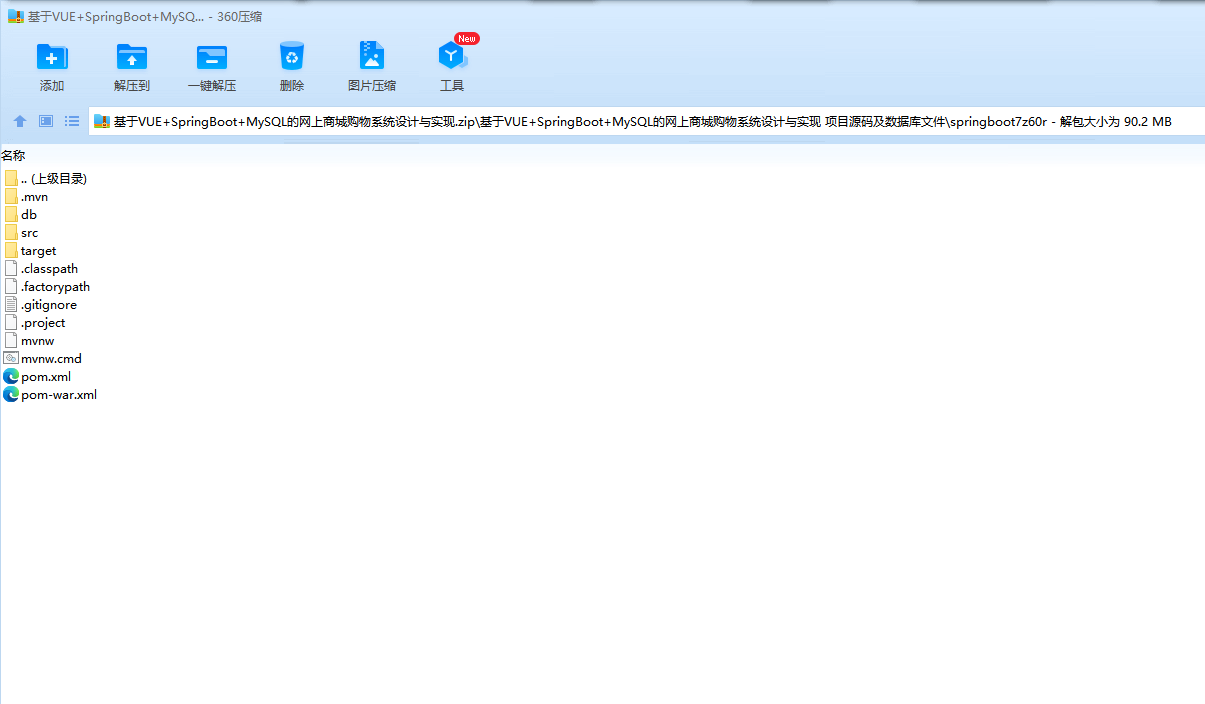Select the src folder
Viewport: 1205px width, 704px height.
pyautogui.click(x=21, y=233)
